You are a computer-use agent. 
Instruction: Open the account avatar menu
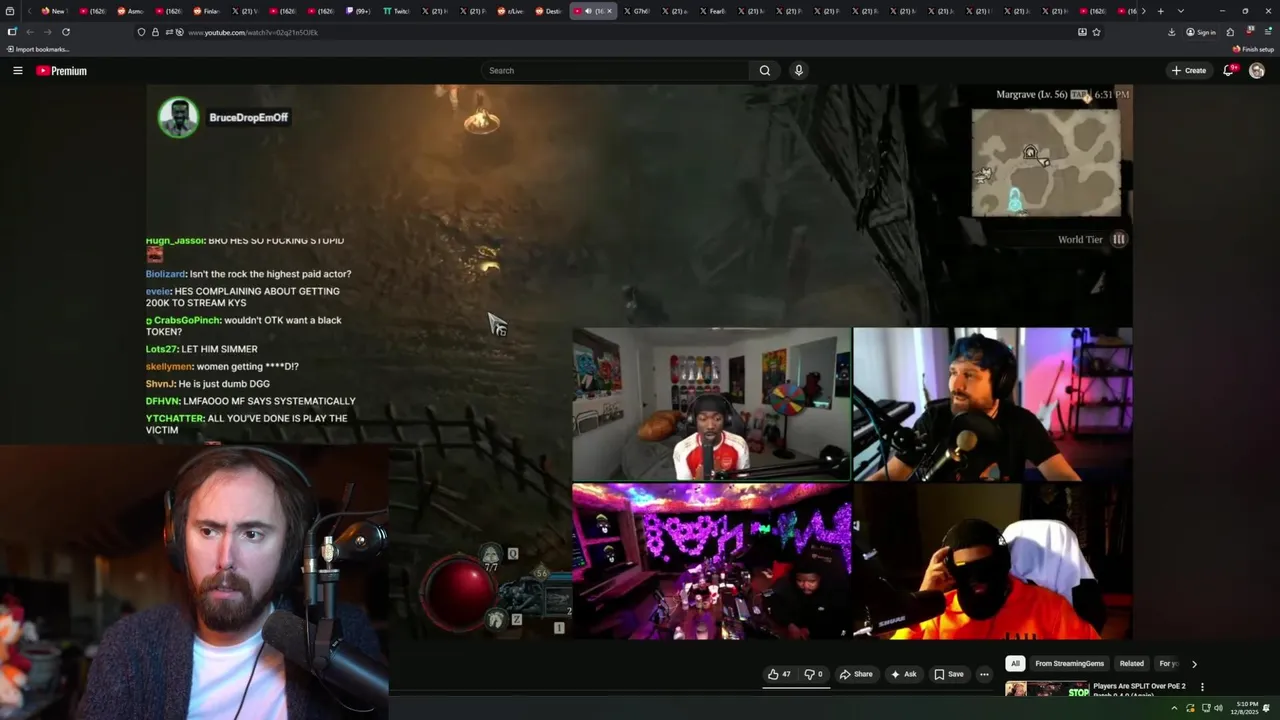click(1257, 71)
